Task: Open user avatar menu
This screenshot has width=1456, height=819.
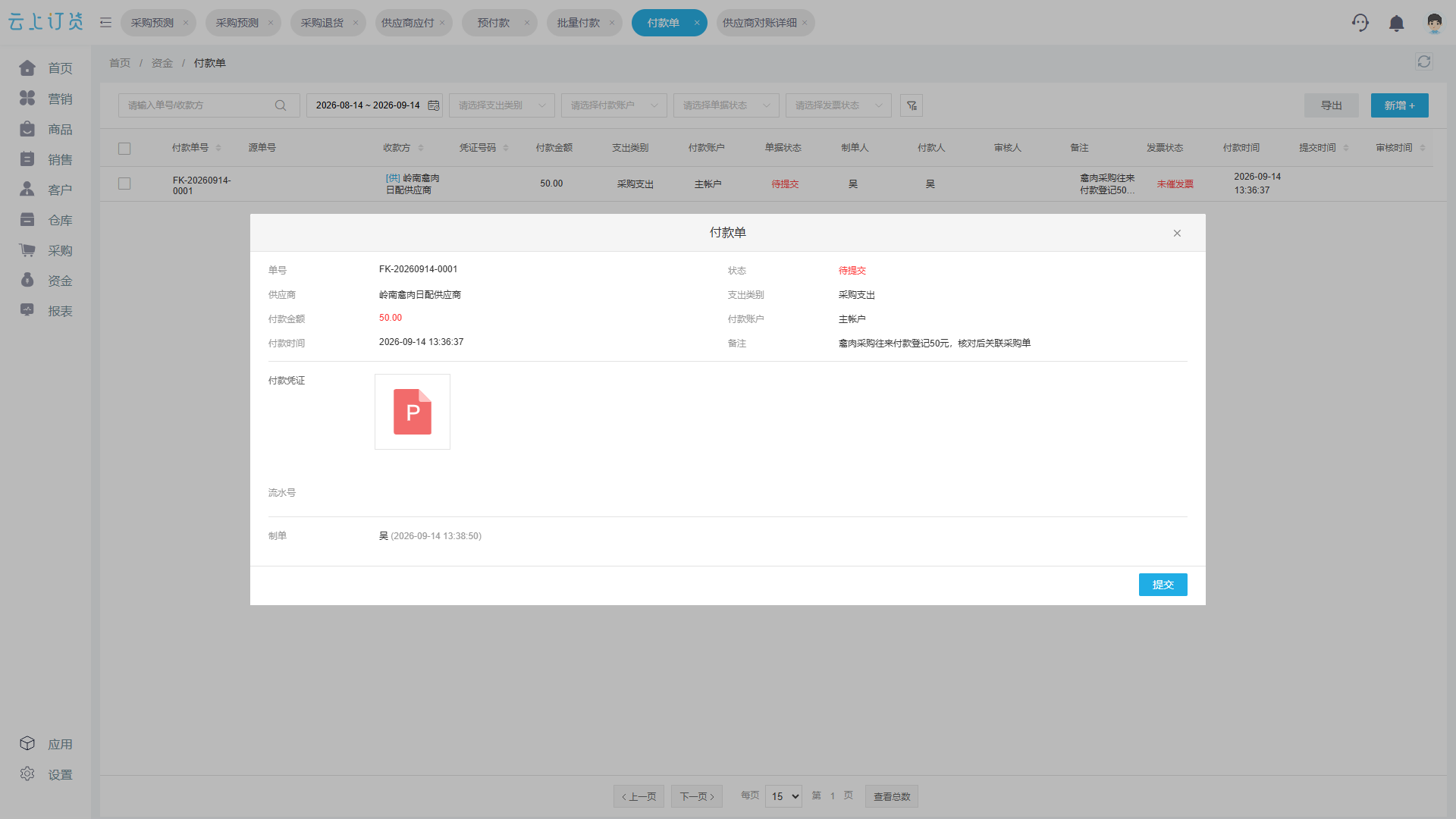Action: (1434, 23)
